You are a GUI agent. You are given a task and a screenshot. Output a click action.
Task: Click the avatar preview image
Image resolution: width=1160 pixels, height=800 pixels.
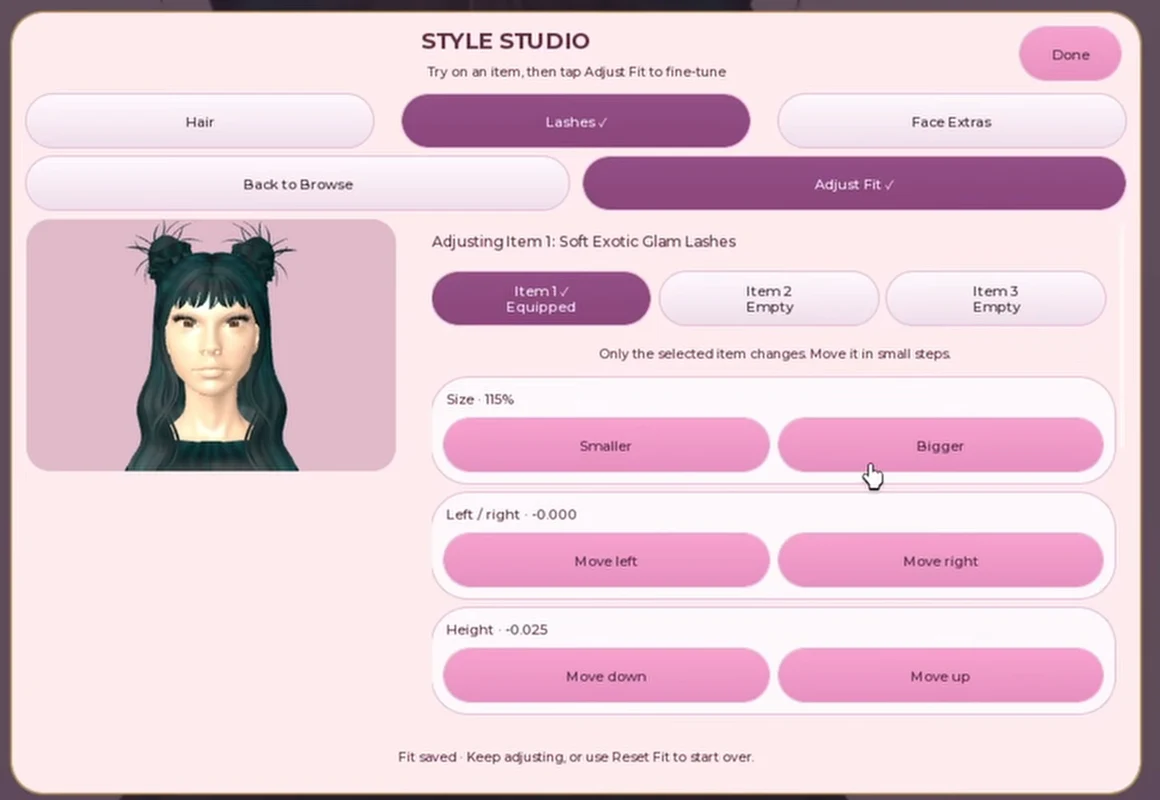[x=211, y=345]
